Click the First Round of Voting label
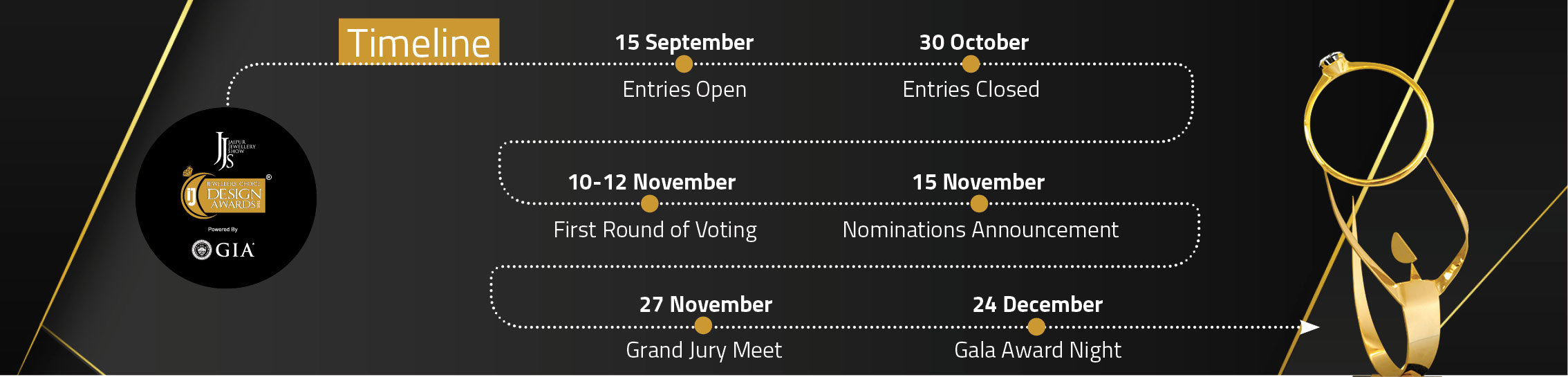The image size is (1568, 377). pos(655,230)
